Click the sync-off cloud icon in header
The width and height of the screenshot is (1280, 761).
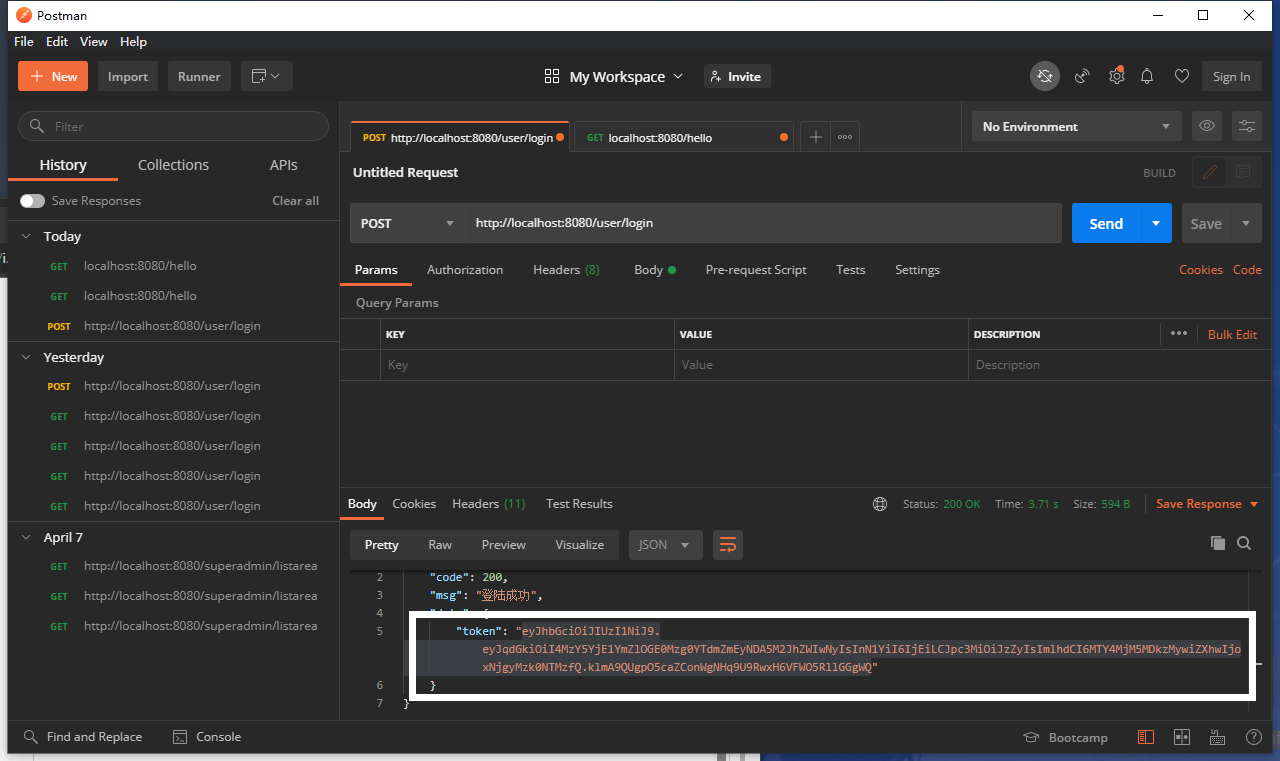click(x=1045, y=76)
